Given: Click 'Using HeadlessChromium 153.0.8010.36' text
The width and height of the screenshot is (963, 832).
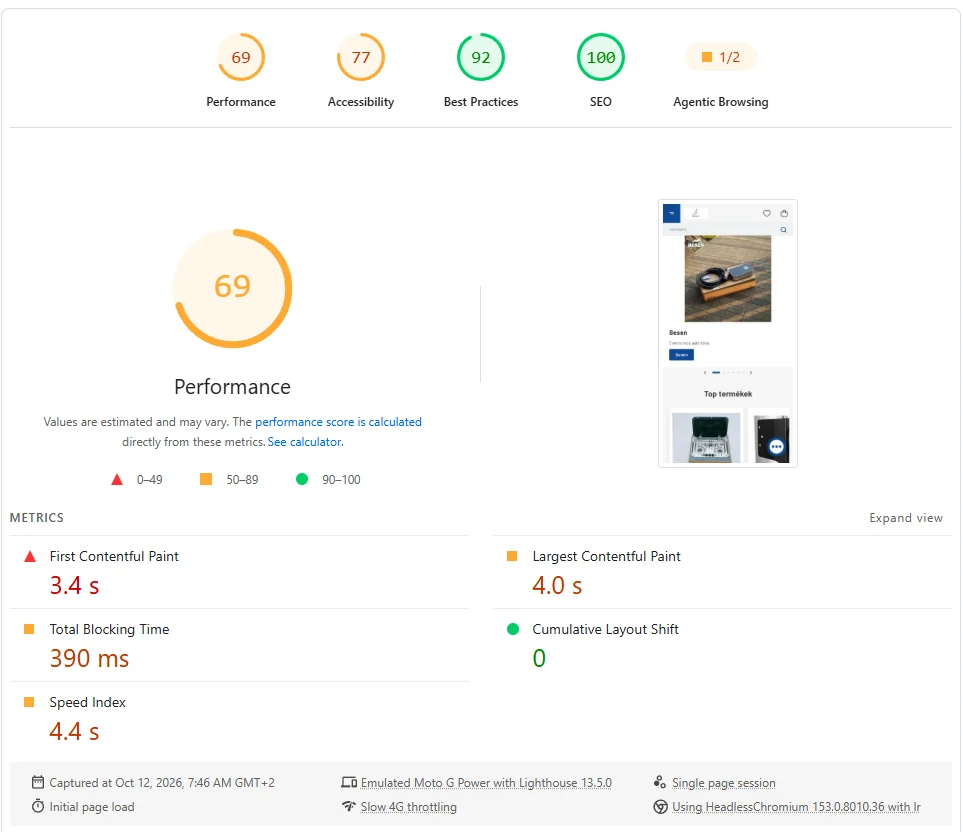Looking at the screenshot, I should pyautogui.click(x=796, y=807).
